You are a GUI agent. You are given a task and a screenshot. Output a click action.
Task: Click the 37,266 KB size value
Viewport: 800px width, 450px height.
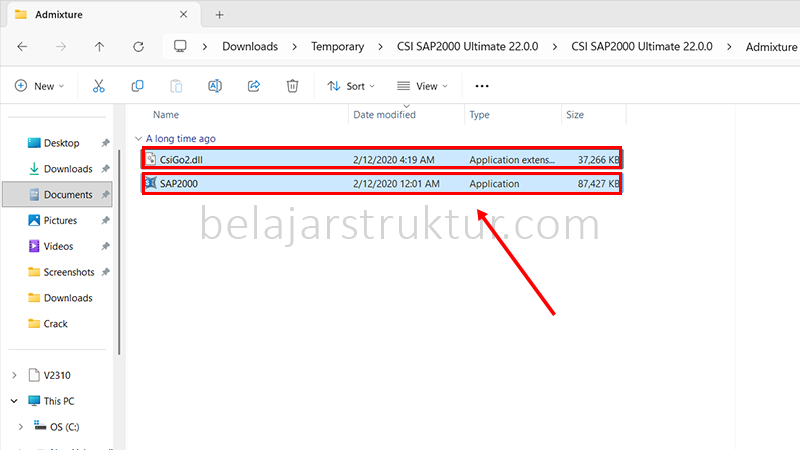pos(598,160)
